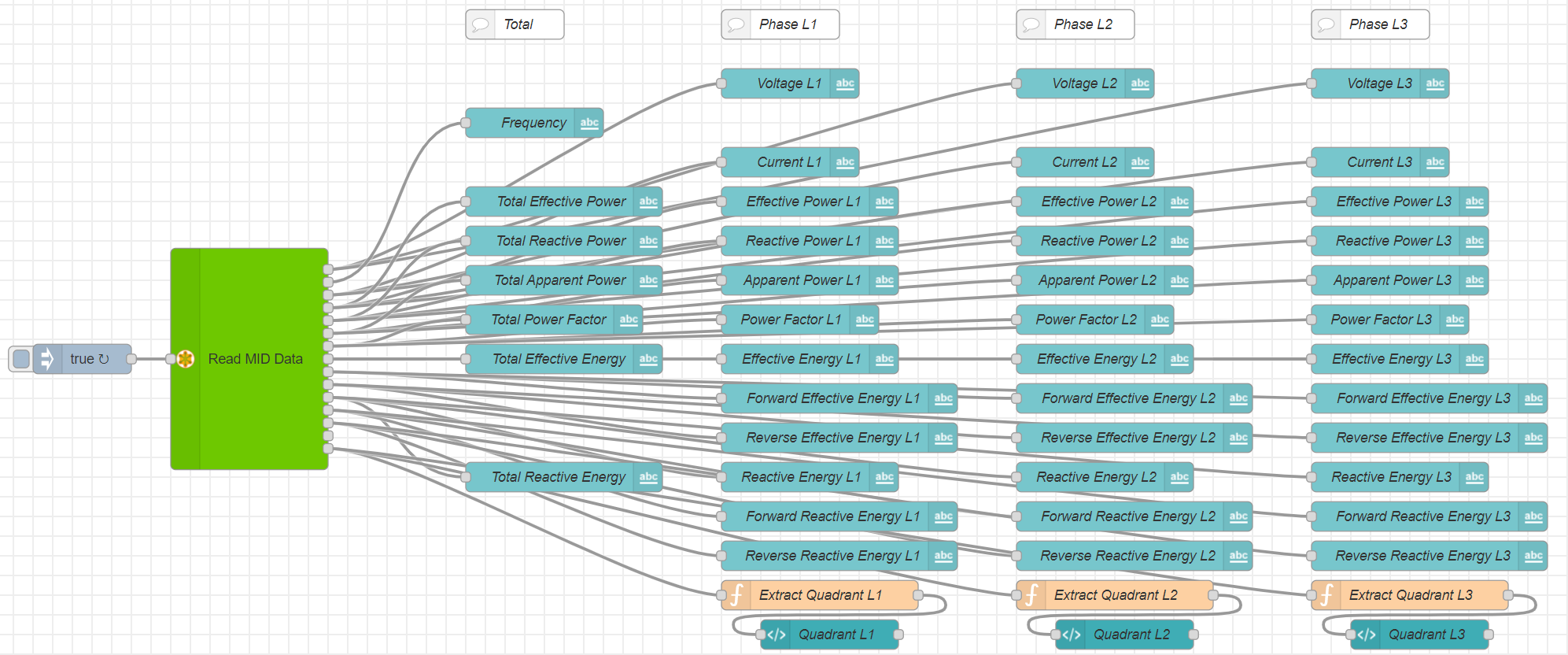Click template icon on Quadrant L1 node
The image size is (1568, 655).
pos(777,635)
